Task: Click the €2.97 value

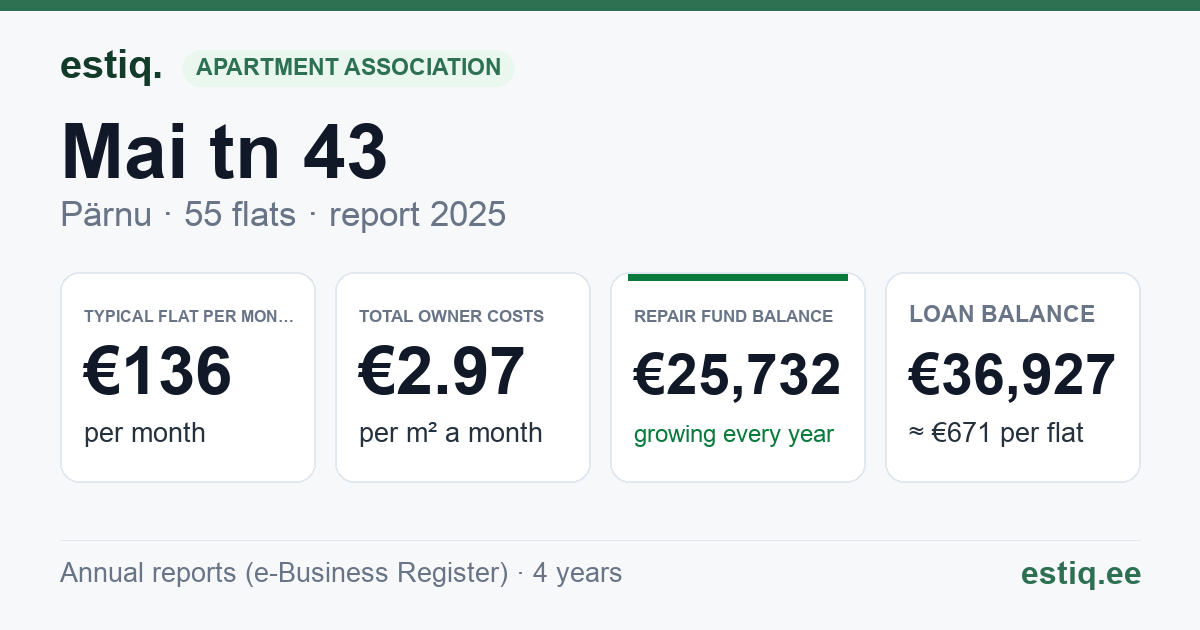Action: pyautogui.click(x=442, y=372)
